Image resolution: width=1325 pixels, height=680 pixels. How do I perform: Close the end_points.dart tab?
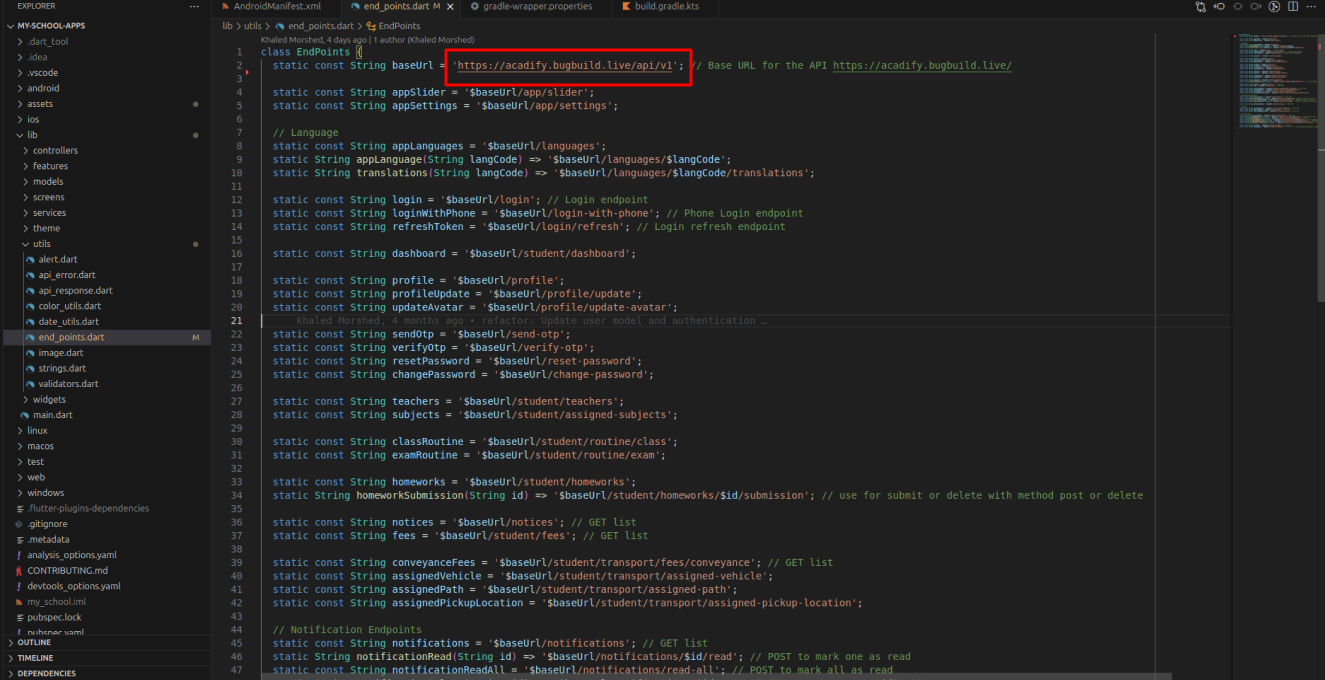tap(450, 7)
